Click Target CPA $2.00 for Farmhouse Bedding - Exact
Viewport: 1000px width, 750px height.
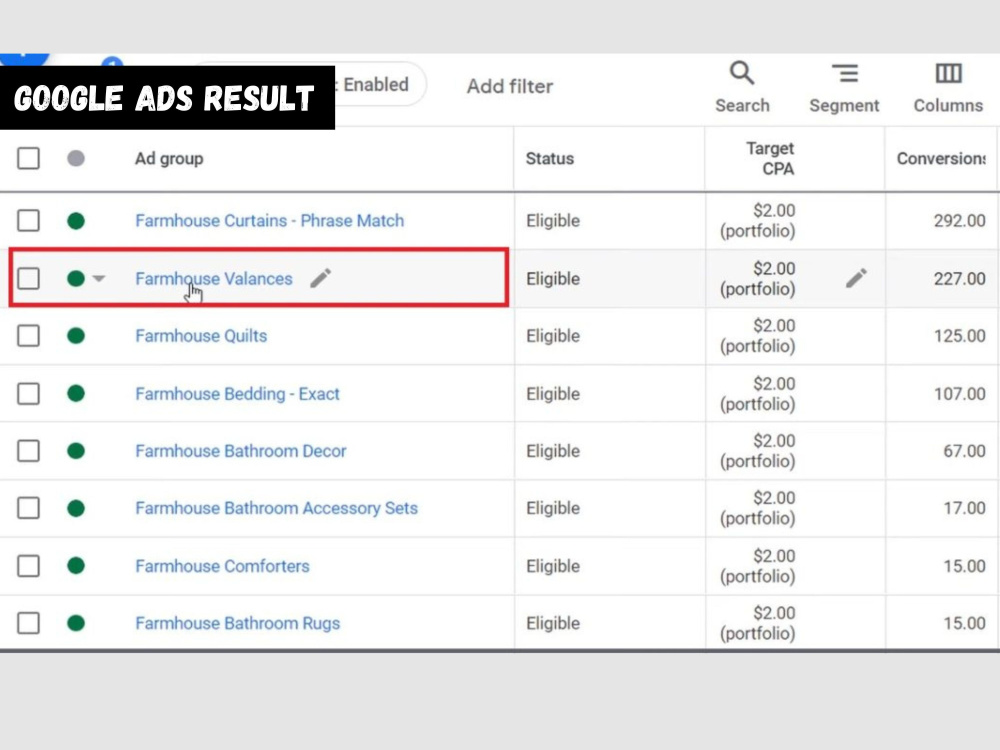[758, 393]
